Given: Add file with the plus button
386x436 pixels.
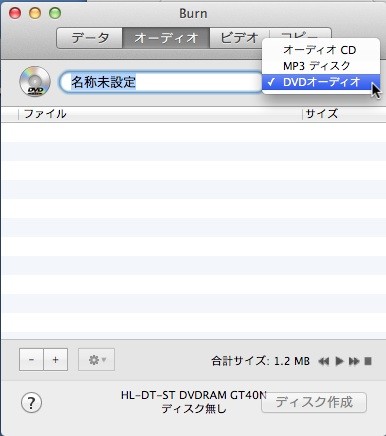Looking at the screenshot, I should pos(56,360).
